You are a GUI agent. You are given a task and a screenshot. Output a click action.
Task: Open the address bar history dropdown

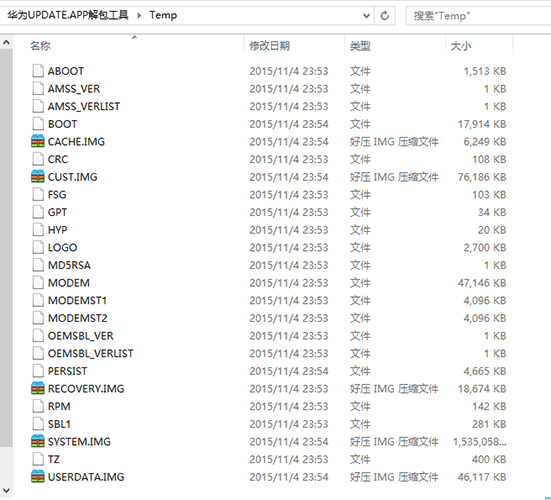366,15
